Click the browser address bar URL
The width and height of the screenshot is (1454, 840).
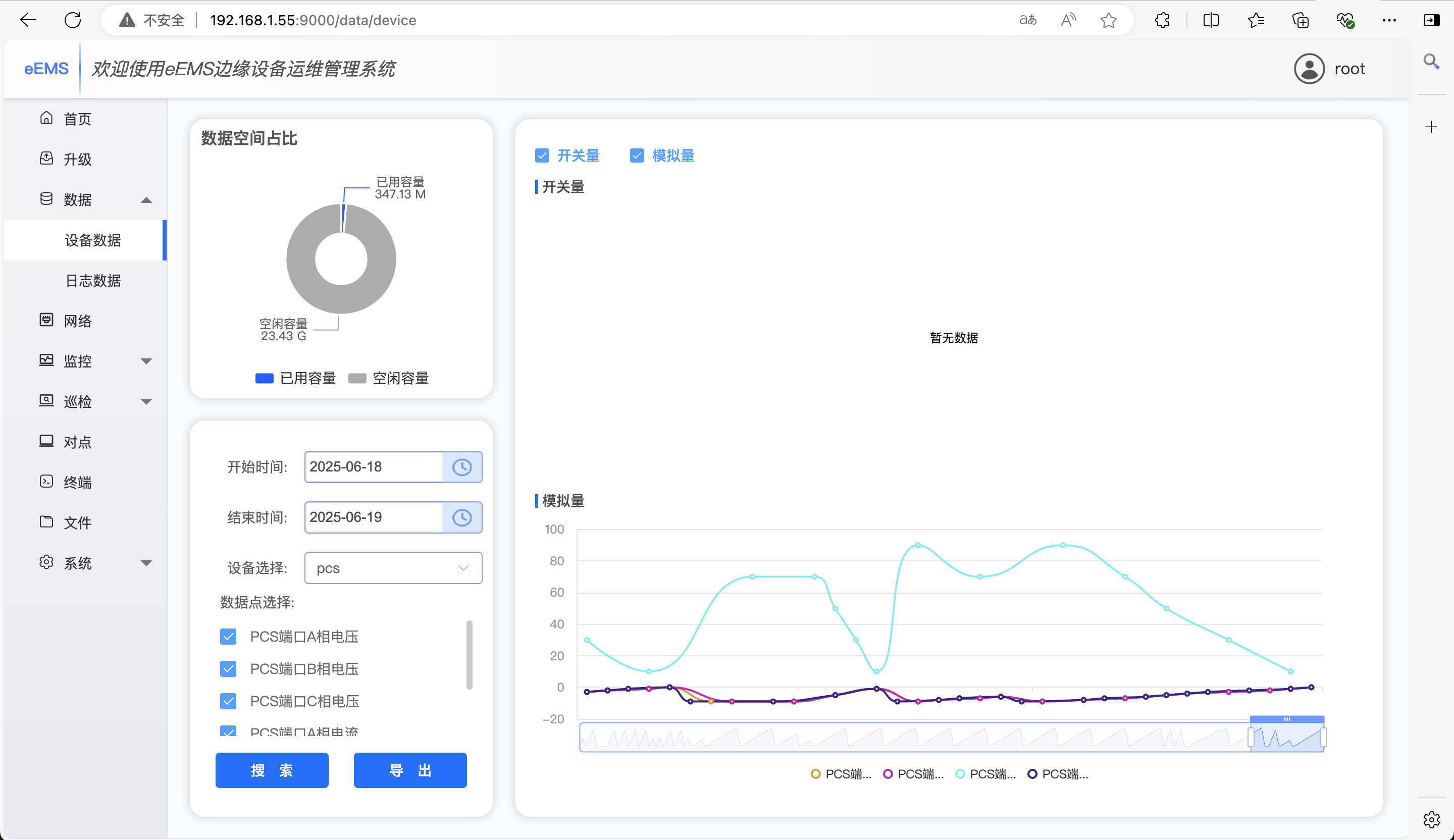click(x=313, y=20)
